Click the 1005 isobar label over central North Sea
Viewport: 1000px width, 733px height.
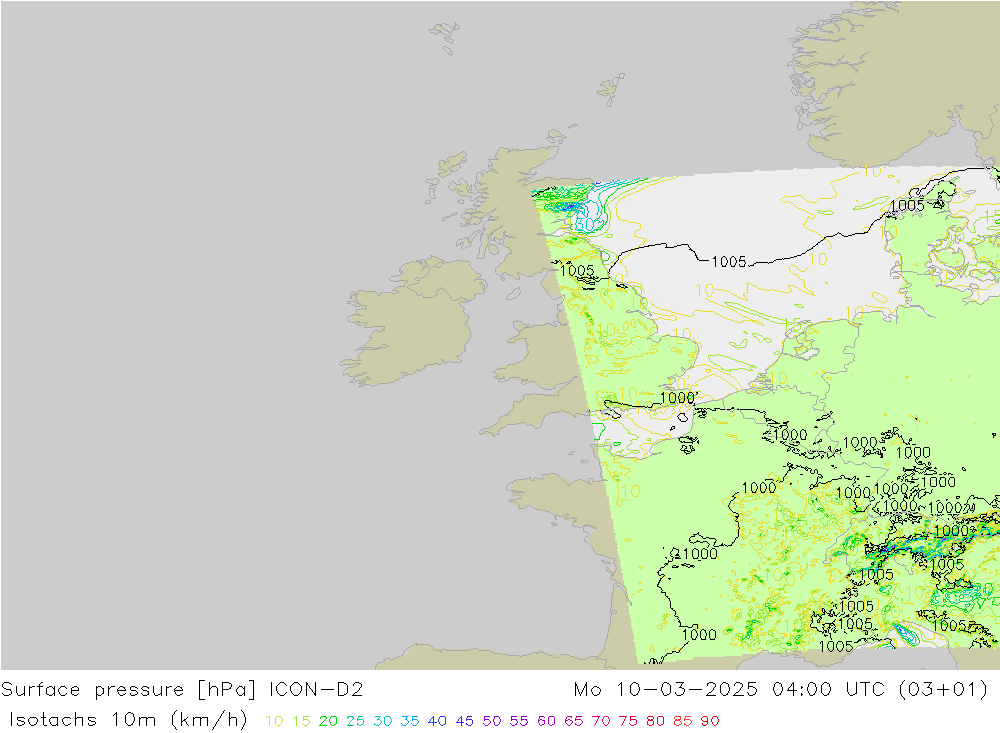click(729, 262)
